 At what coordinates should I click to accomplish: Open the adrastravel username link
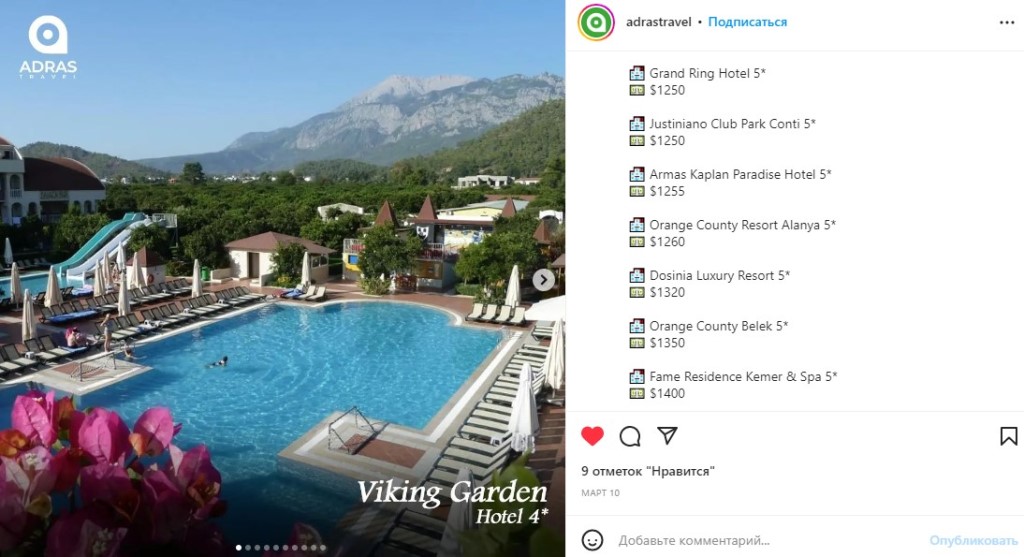(658, 22)
